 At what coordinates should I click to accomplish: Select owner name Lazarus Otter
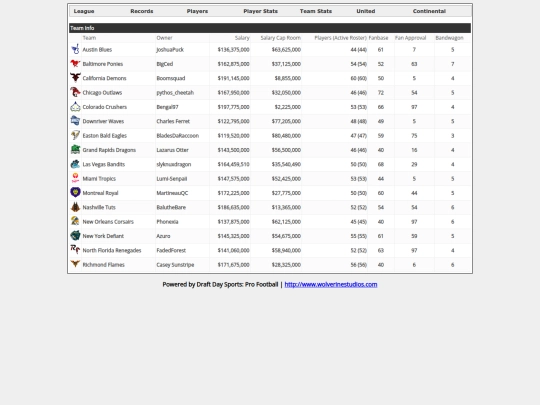pos(173,150)
